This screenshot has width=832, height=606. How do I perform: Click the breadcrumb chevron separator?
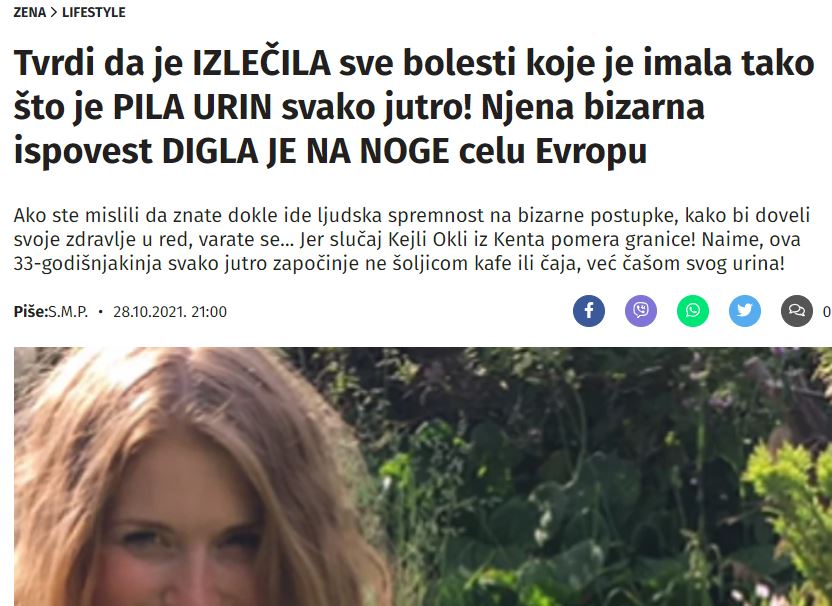(x=54, y=12)
